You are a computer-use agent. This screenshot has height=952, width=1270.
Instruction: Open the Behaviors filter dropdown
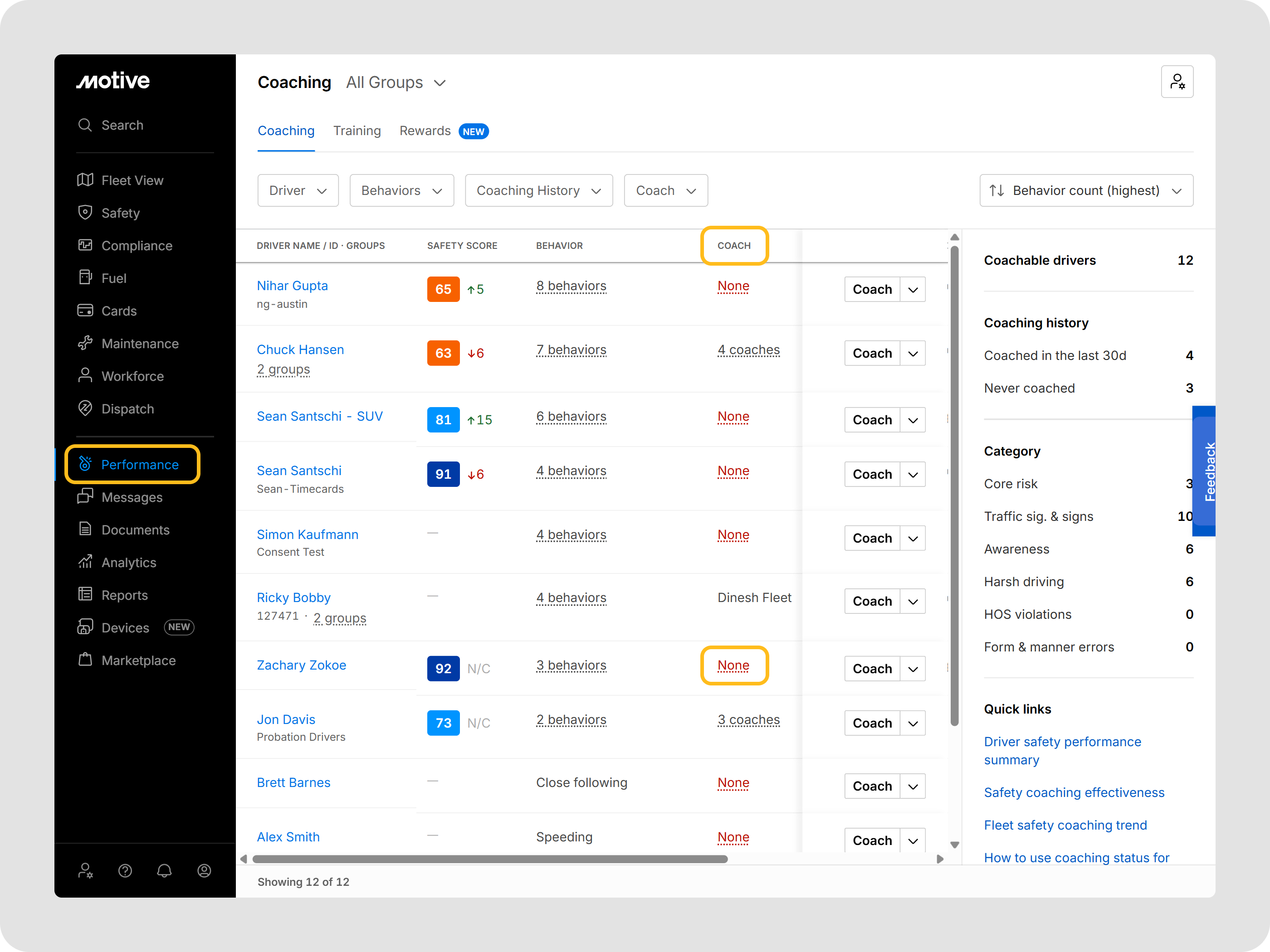click(x=401, y=190)
